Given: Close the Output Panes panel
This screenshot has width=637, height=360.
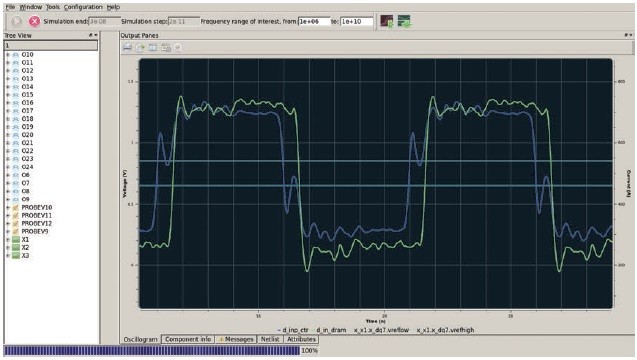Looking at the screenshot, I should [631, 35].
